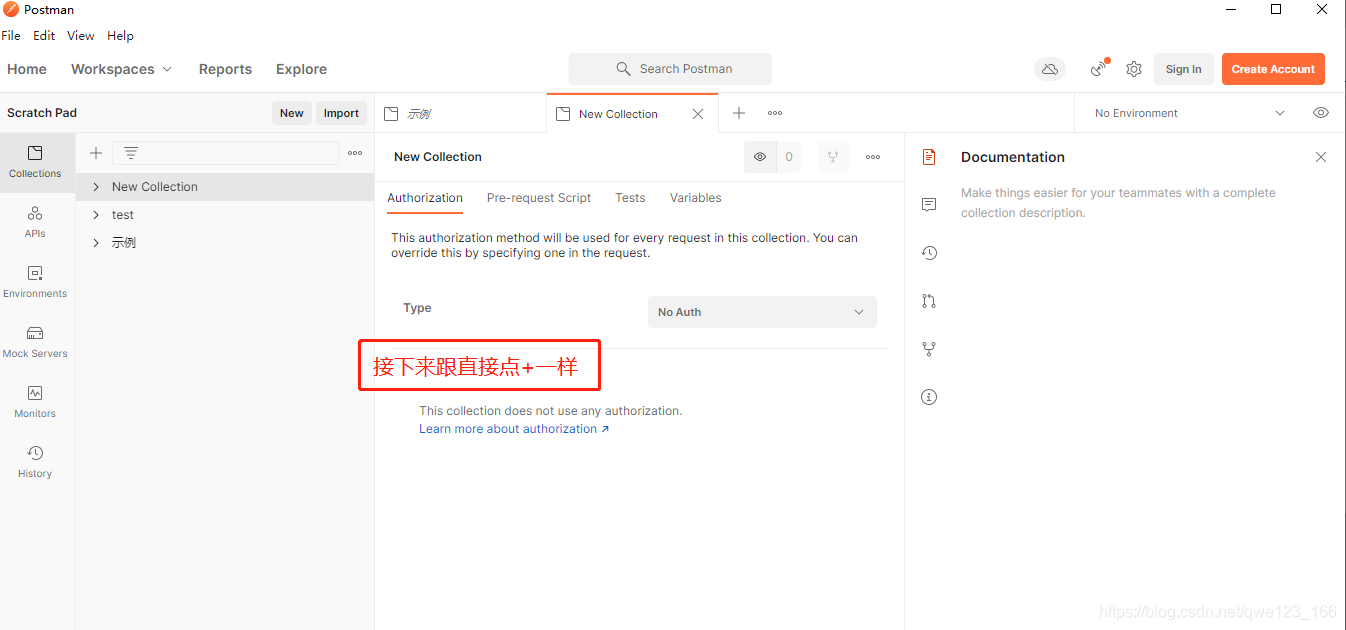Open the No Environment selector dropdown
This screenshot has height=630, width=1346.
coord(1189,113)
